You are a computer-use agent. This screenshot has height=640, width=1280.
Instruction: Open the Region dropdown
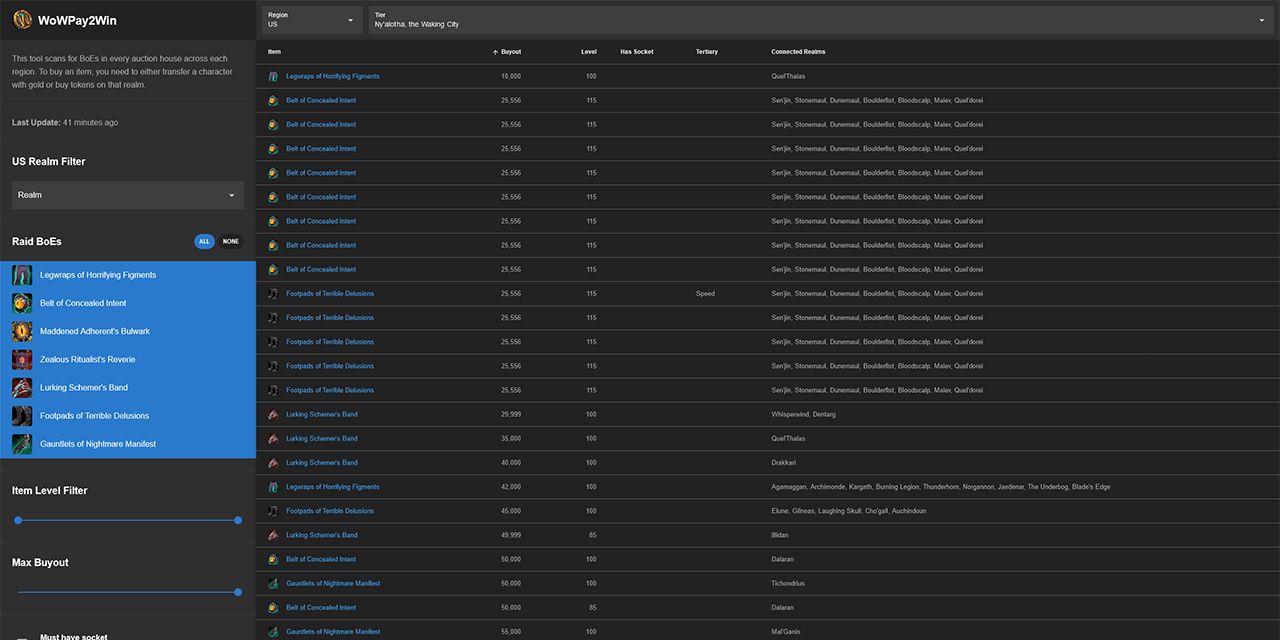(x=312, y=20)
